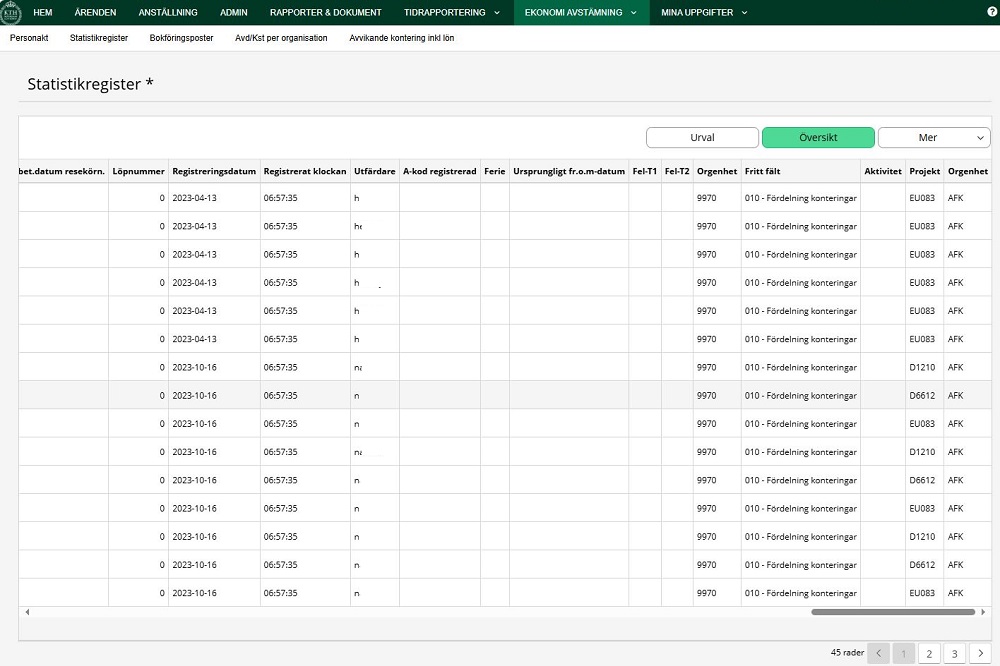Expand the Mina Uppgifter menu

(704, 12)
